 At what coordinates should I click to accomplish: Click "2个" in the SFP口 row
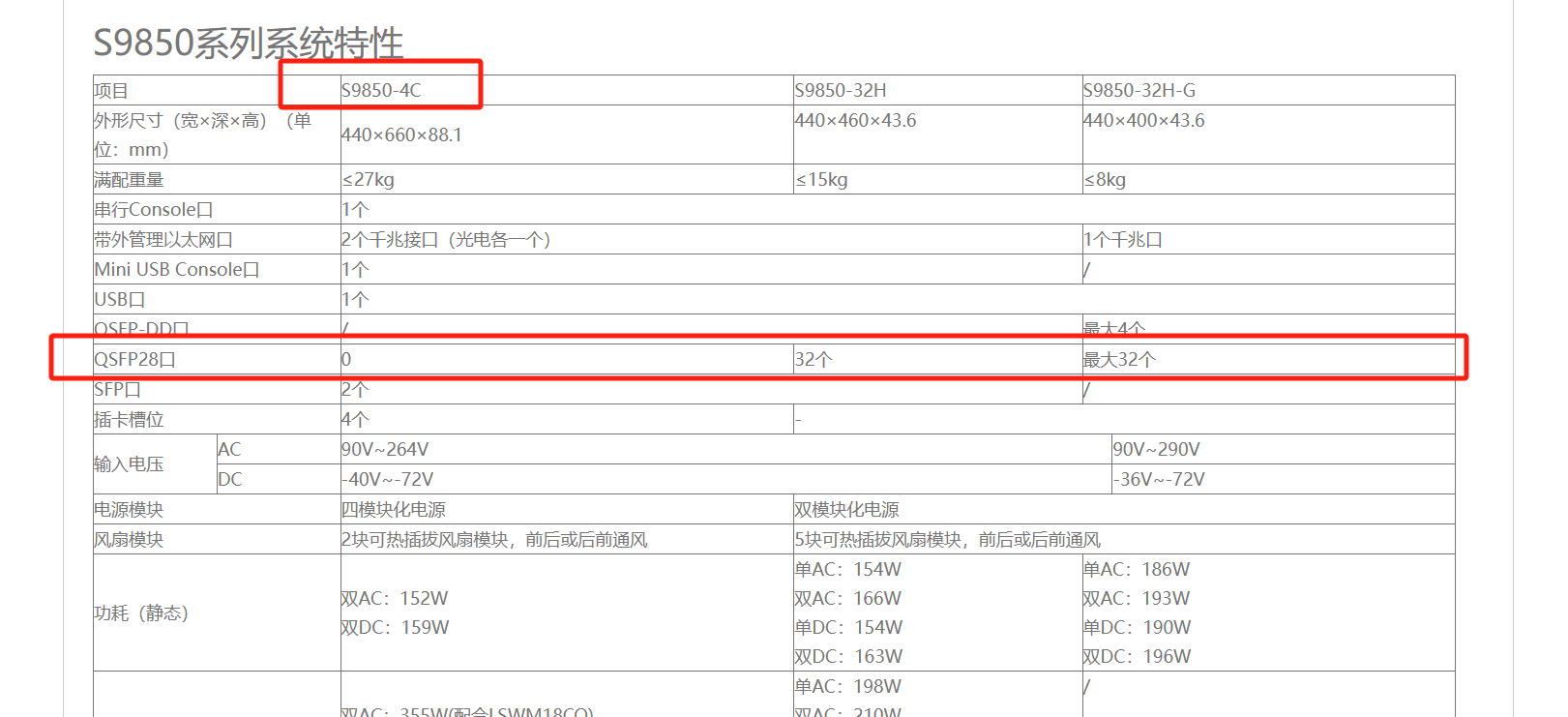[x=355, y=390]
